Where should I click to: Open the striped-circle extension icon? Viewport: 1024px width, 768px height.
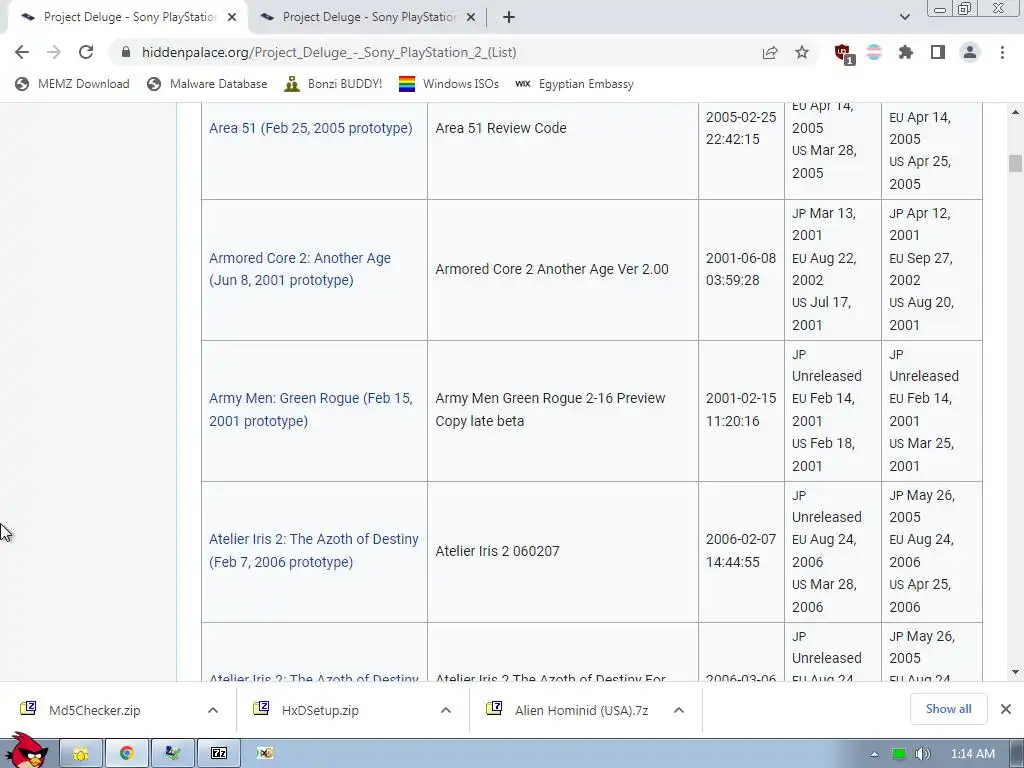874,52
